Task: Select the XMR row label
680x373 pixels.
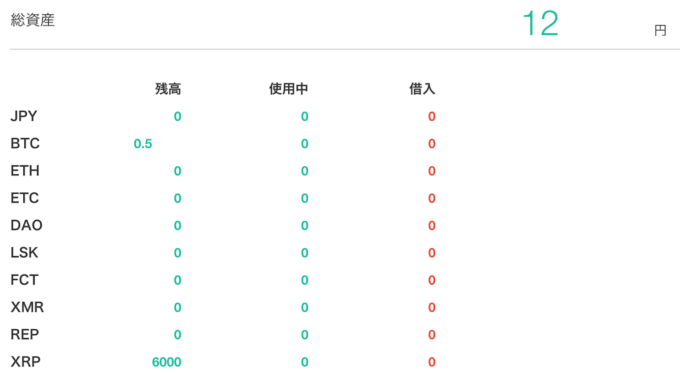Action: (x=27, y=308)
